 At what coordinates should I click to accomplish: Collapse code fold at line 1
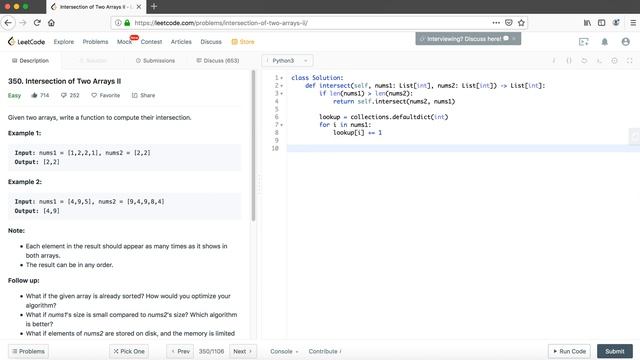pos(282,78)
